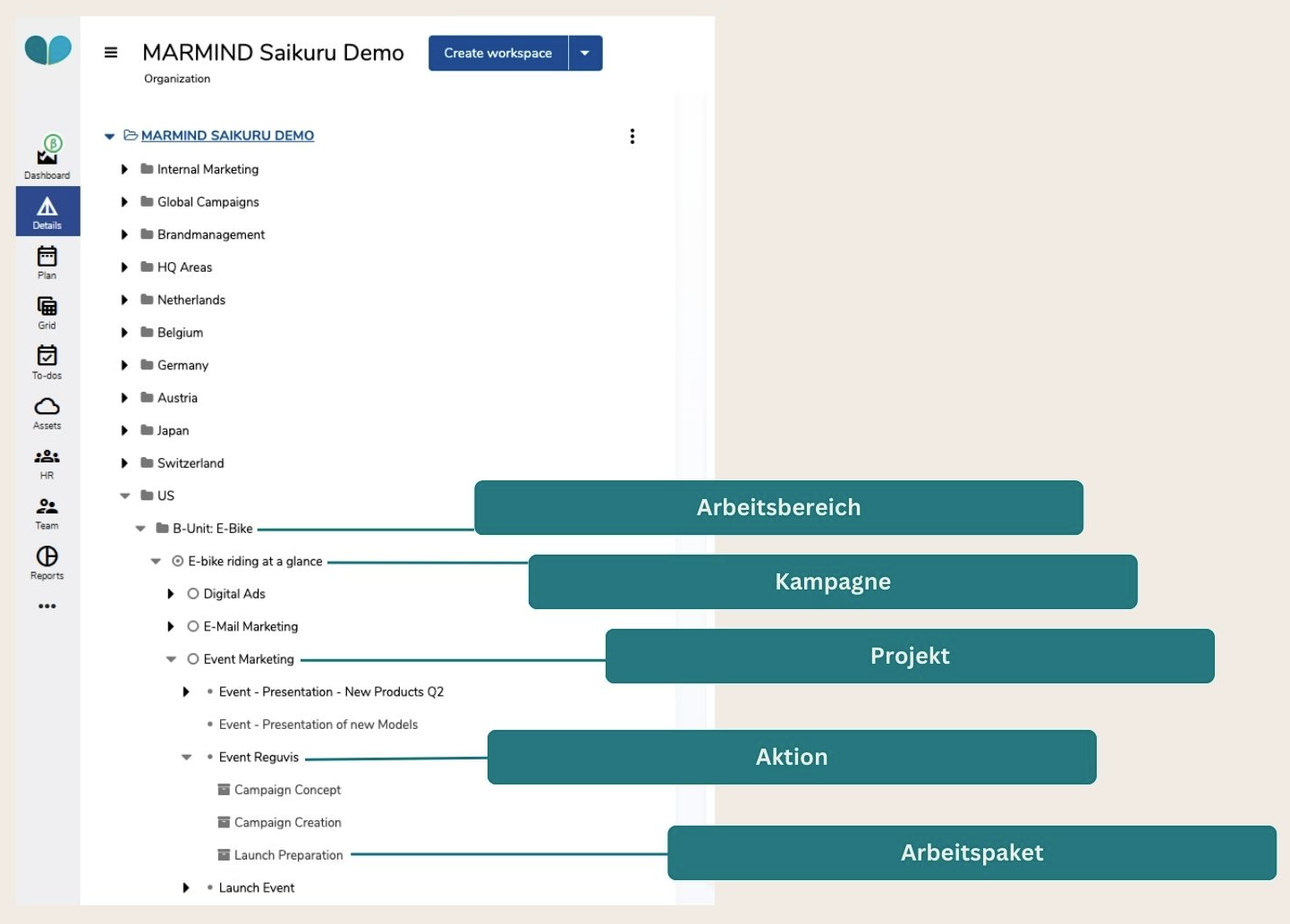1290x924 pixels.
Task: Select the Details tab in sidebar
Action: [x=47, y=211]
